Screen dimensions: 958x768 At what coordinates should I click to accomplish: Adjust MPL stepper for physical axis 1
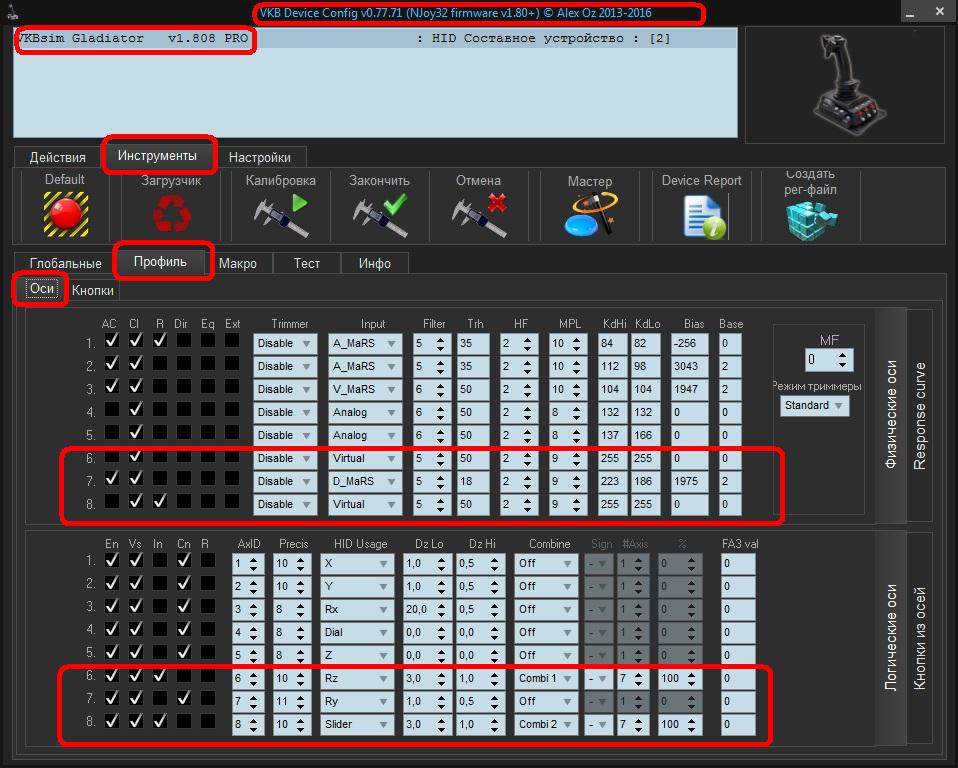pyautogui.click(x=577, y=343)
